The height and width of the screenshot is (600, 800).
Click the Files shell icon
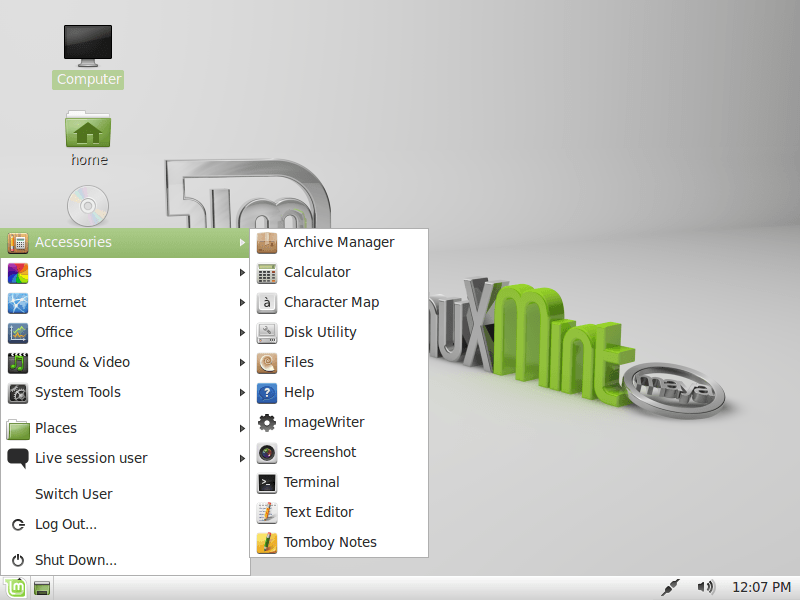267,363
